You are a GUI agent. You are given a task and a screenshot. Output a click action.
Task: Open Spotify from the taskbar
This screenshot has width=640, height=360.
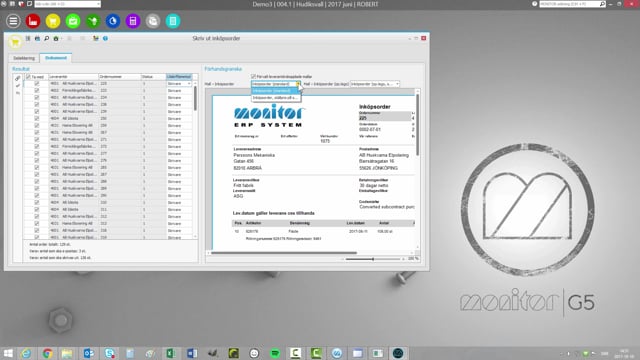(x=275, y=353)
